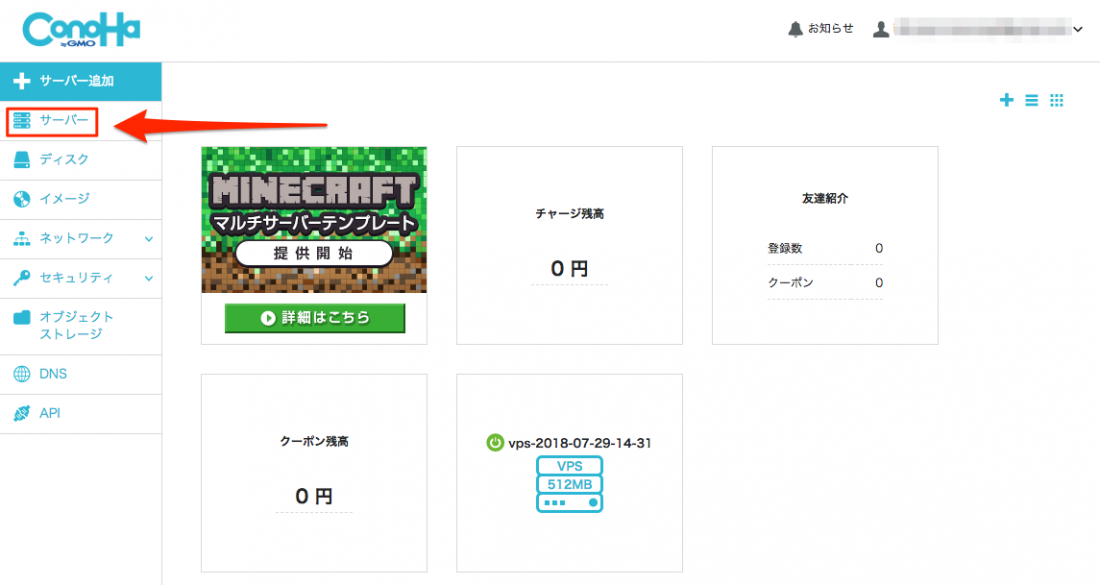Switch to list view icon
The height and width of the screenshot is (585, 1100).
tap(1031, 100)
